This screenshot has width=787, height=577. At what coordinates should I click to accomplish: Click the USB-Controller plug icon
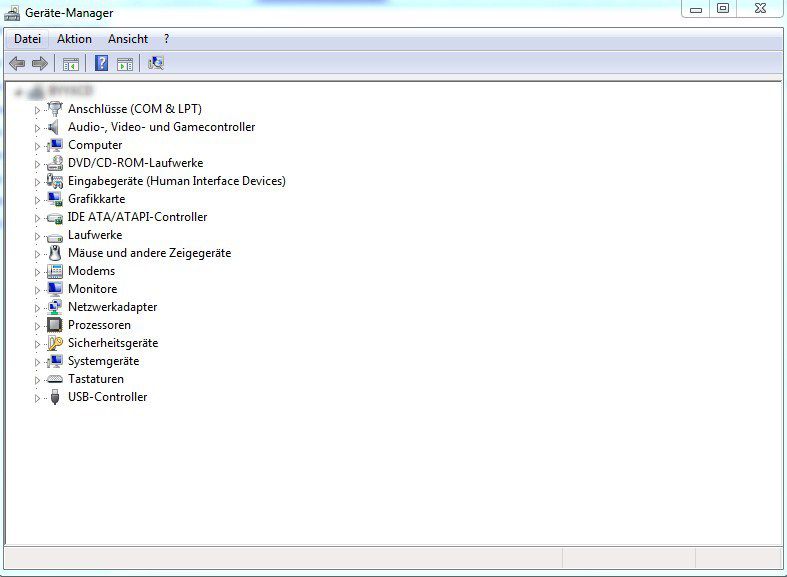55,397
